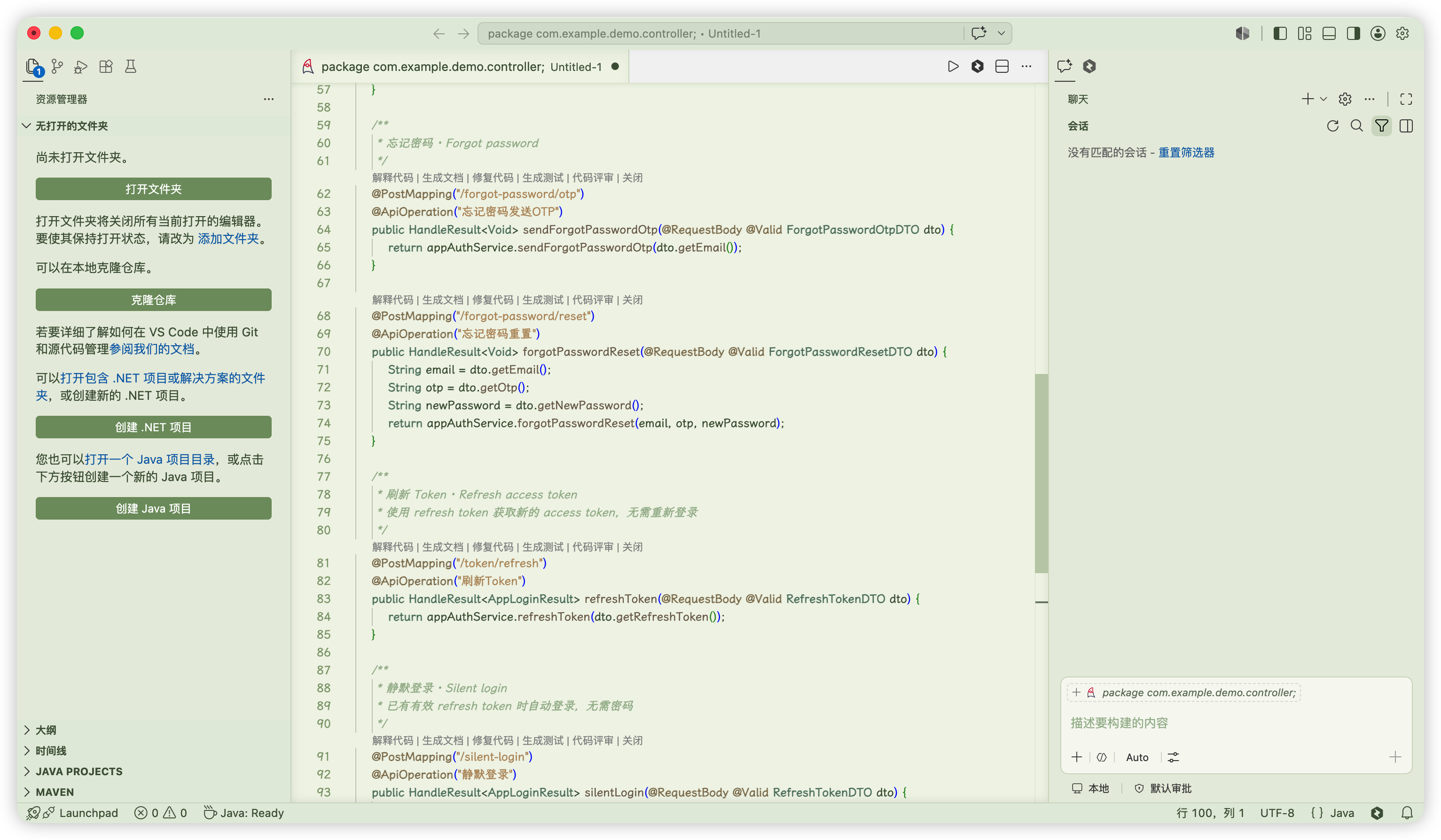The image size is (1441, 840).
Task: Open chat panel more actions ellipsis
Action: [1370, 100]
